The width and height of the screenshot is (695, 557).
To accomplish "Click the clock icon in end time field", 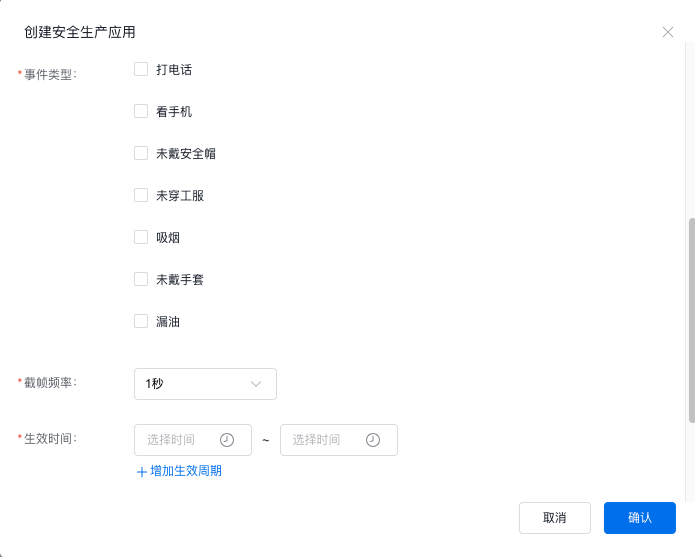I will pyautogui.click(x=373, y=440).
